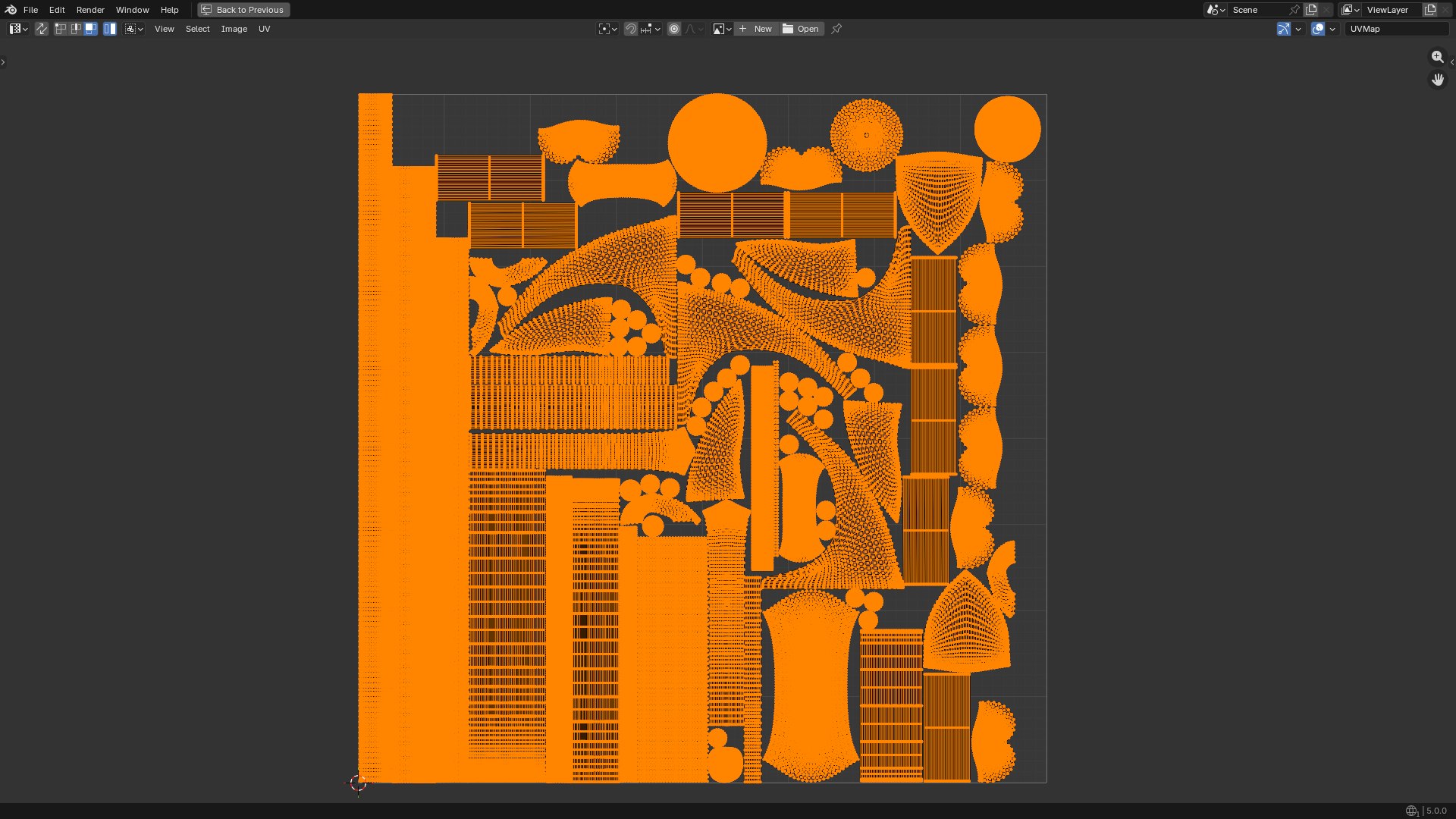Click new scene duplicate icon
This screenshot has height=819, width=1456.
point(1311,10)
